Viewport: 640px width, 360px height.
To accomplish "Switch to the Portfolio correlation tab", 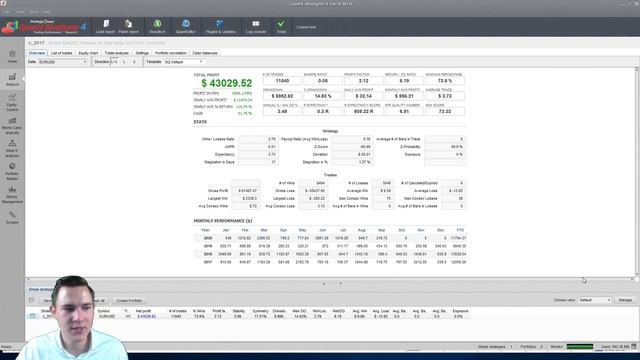I will click(x=171, y=53).
